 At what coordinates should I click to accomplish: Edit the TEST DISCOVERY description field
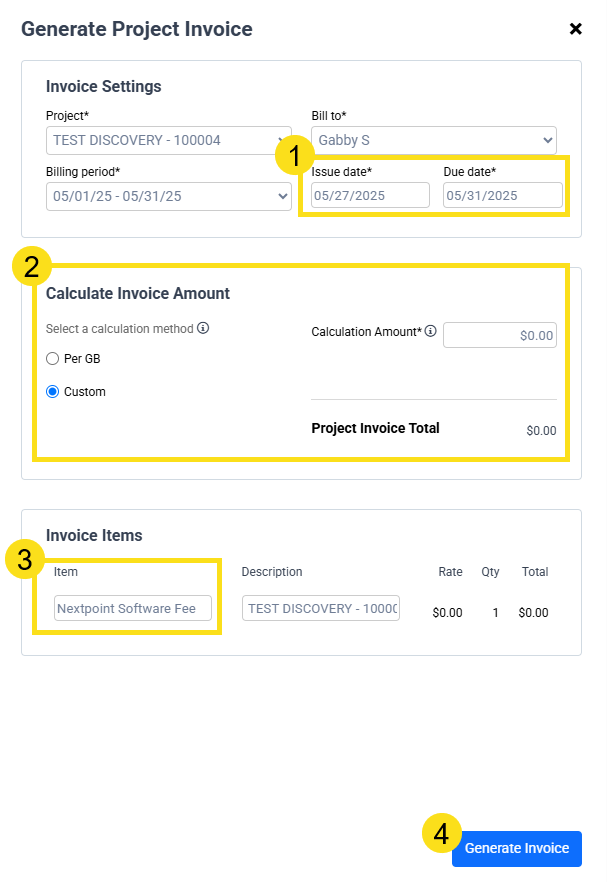point(321,608)
